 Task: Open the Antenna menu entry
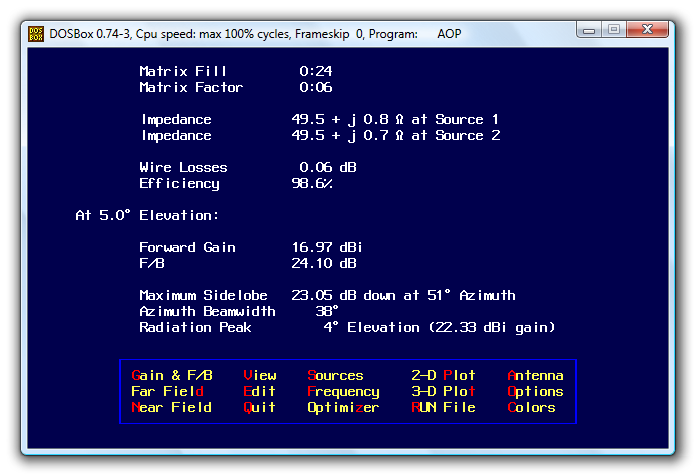click(535, 376)
